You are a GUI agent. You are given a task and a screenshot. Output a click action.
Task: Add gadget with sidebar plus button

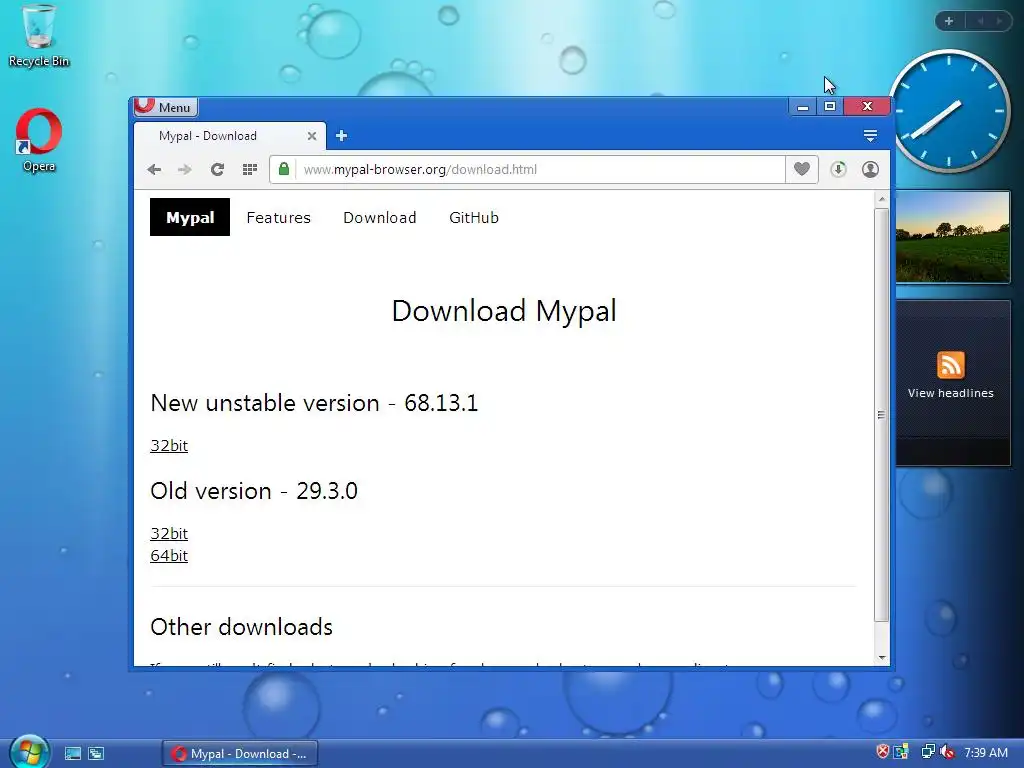click(949, 21)
